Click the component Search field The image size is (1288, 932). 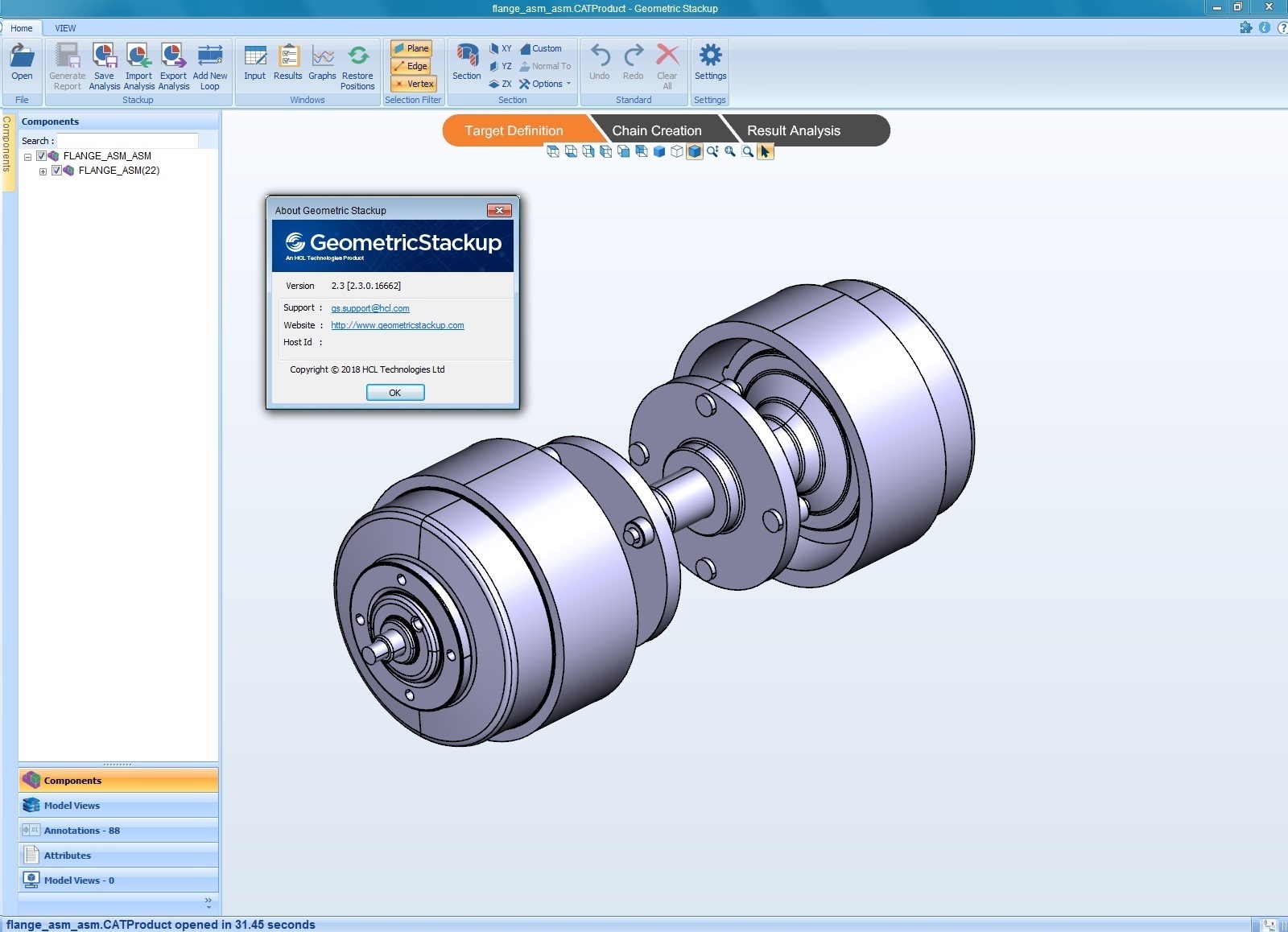pyautogui.click(x=127, y=141)
